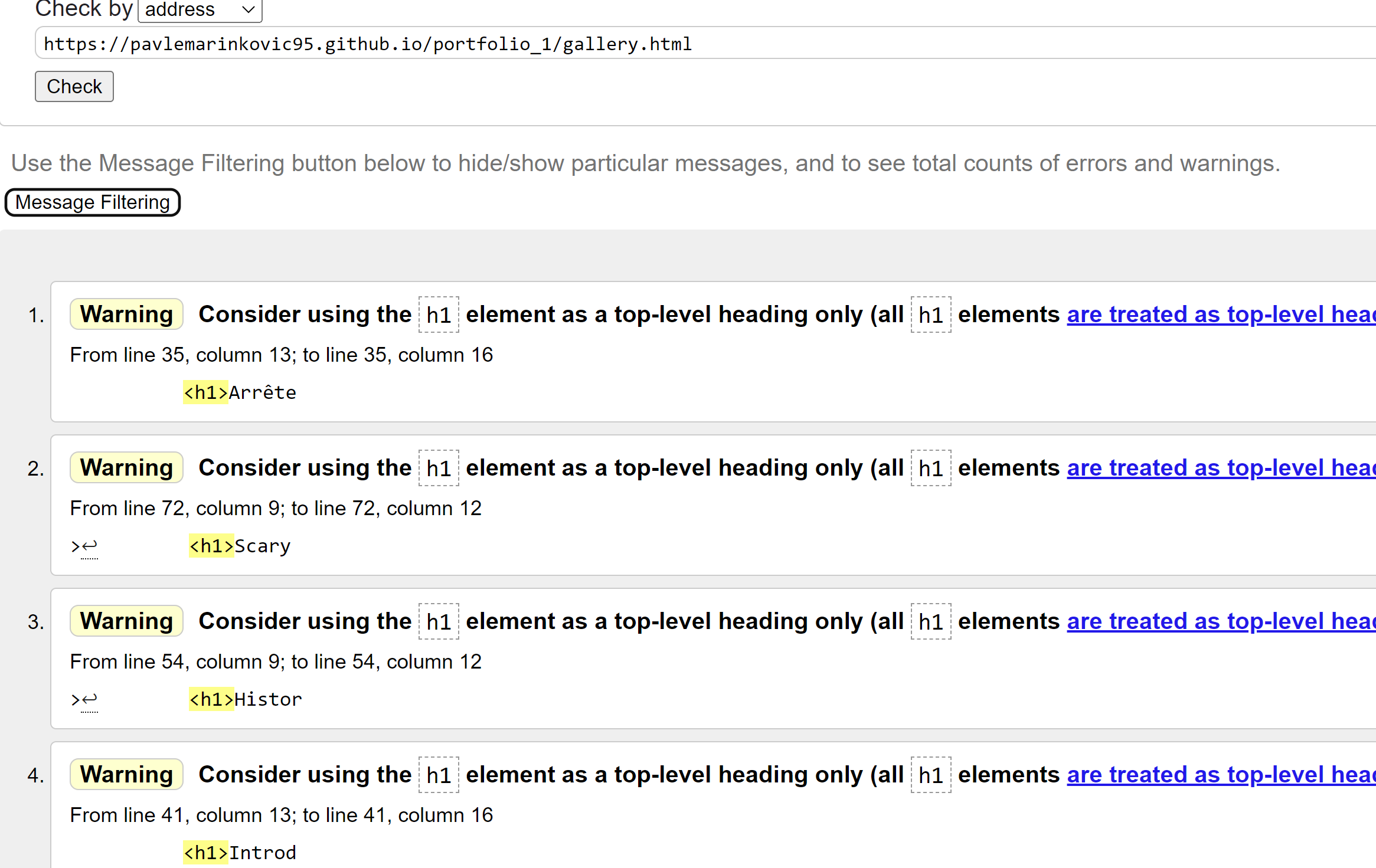Select the highlighted <h1> tag before "Histor"
This screenshot has width=1376, height=868.
tap(211, 699)
